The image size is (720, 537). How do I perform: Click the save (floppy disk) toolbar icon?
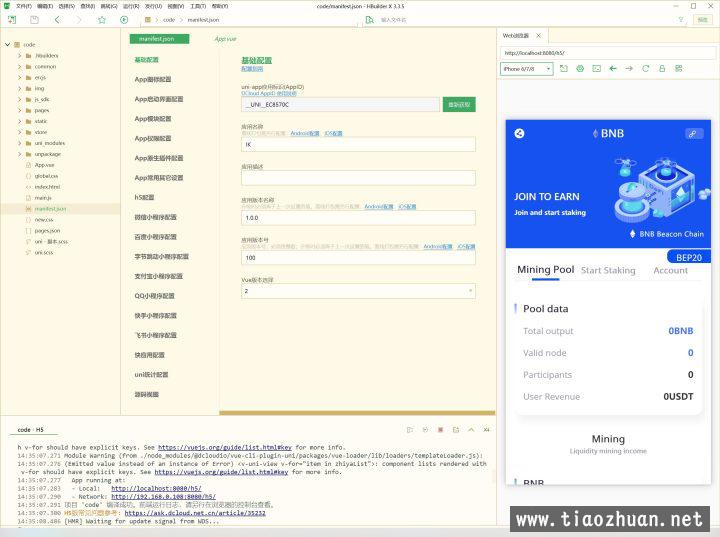34,20
